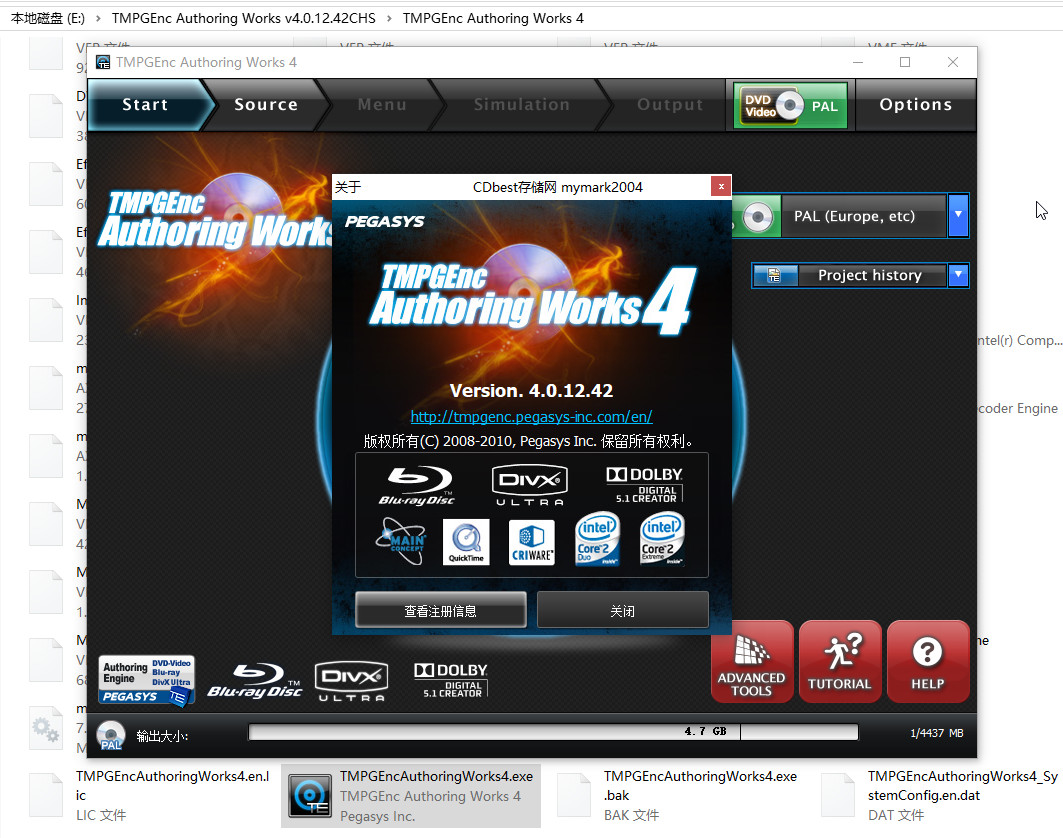The width and height of the screenshot is (1063, 838).
Task: Click Version 4.0.12.42 text
Action: coord(532,391)
